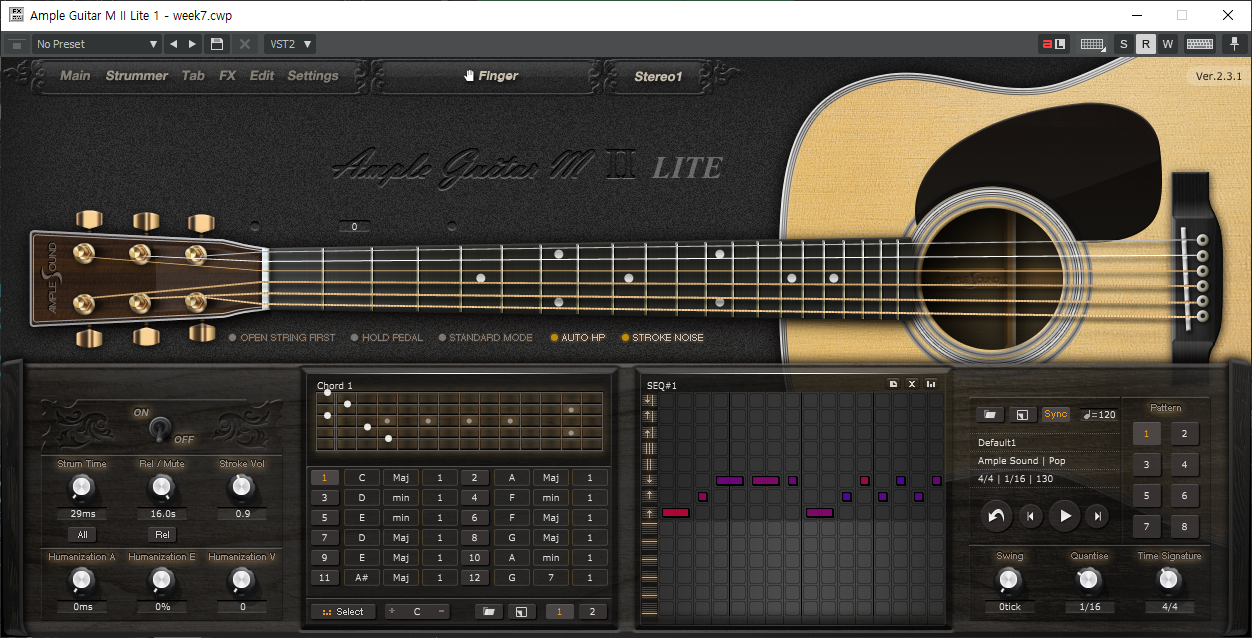Viewport: 1252px width, 638px height.
Task: Click the red and white routing icon
Action: (x=1053, y=44)
